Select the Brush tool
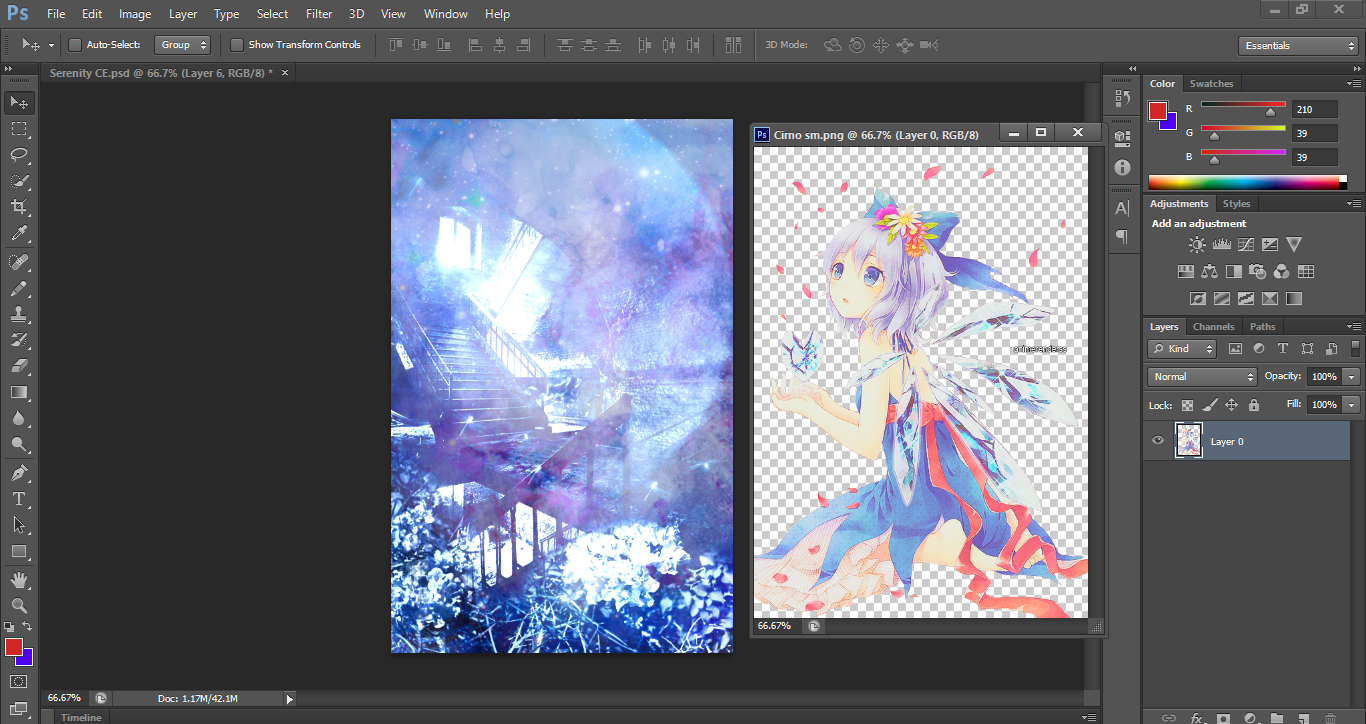This screenshot has height=724, width=1366. pos(19,288)
